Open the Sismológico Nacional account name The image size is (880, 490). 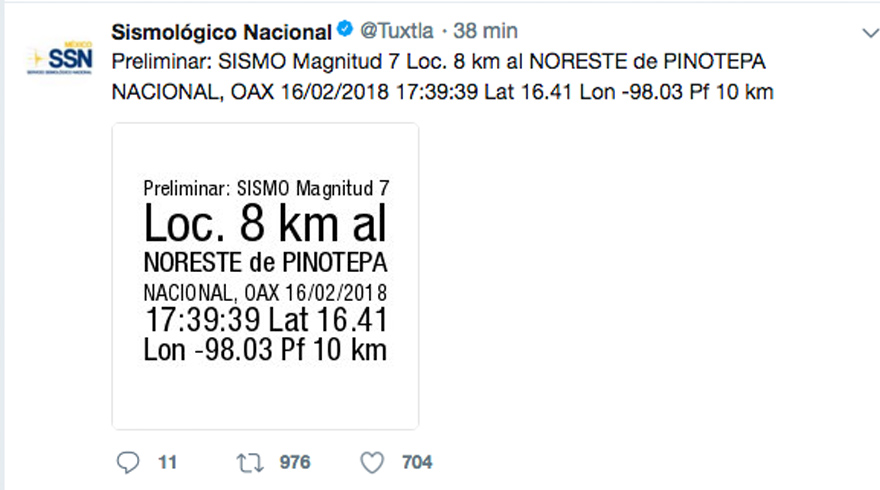[221, 32]
